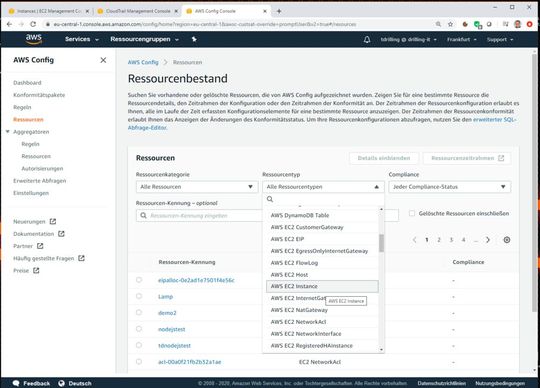Viewport: 540px width, 388px height.
Task: Click external link icon beside Neuerungen
Action: point(53,221)
